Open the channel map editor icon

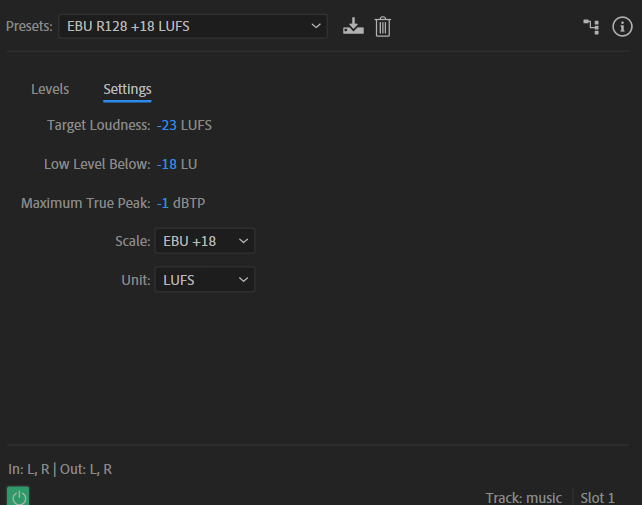pos(591,27)
